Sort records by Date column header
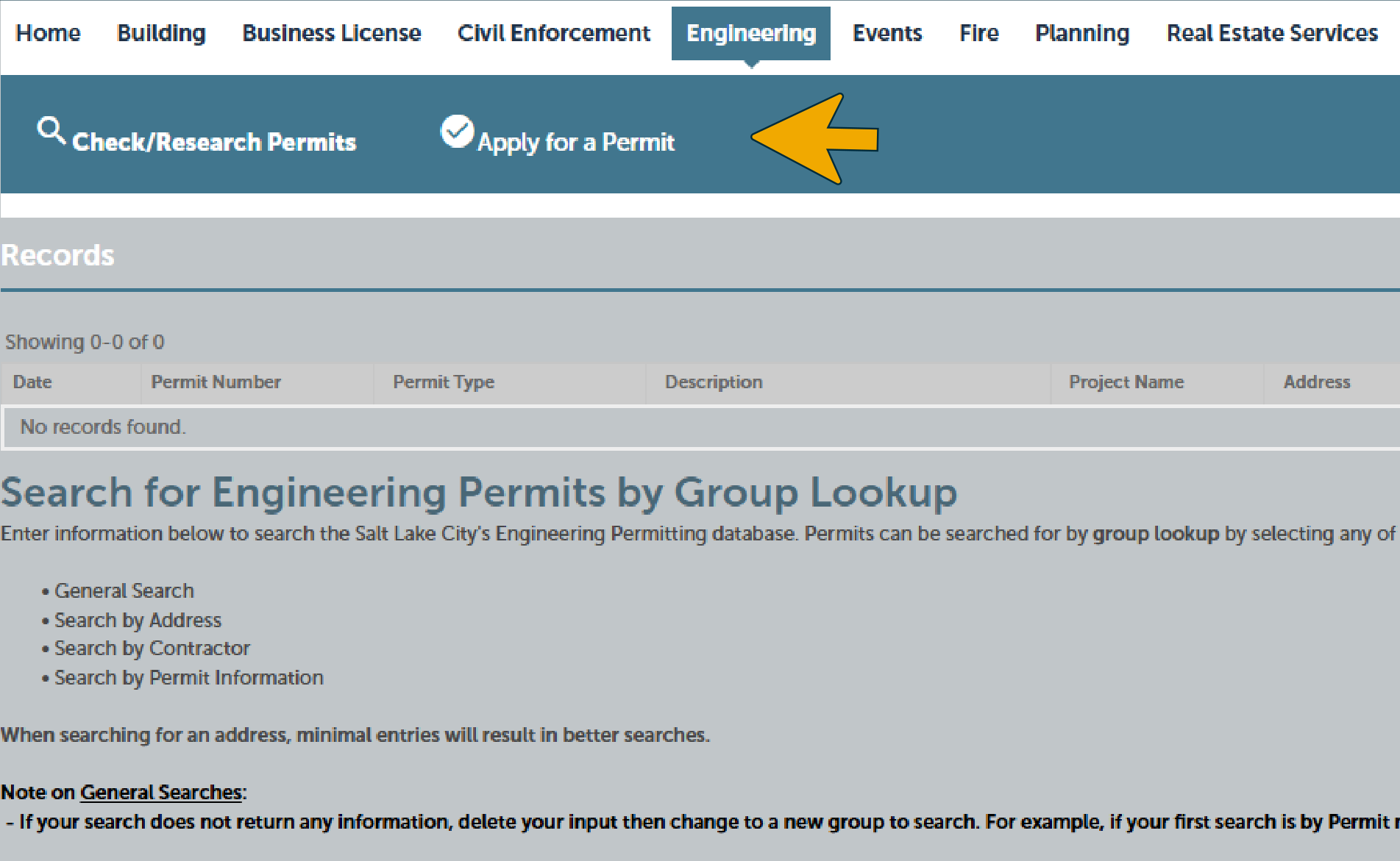The height and width of the screenshot is (861, 1400). coord(32,382)
